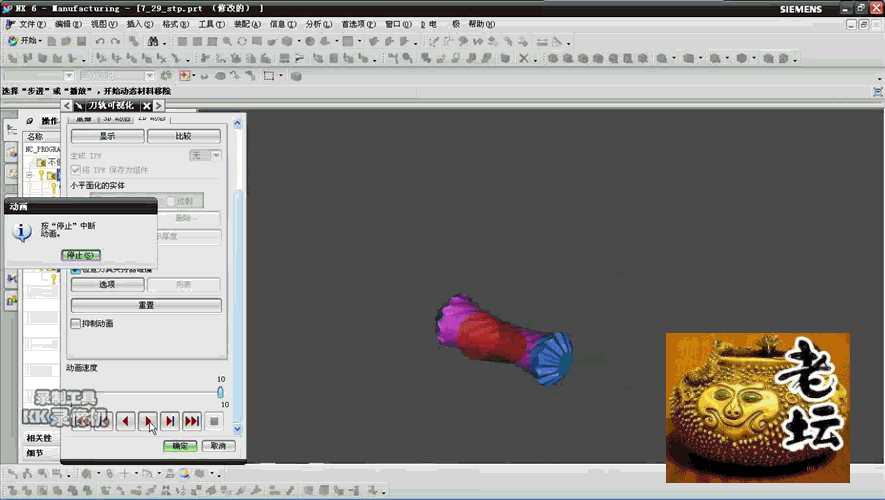
Task: Open the 分析 (Analysis) menu
Action: 319,24
